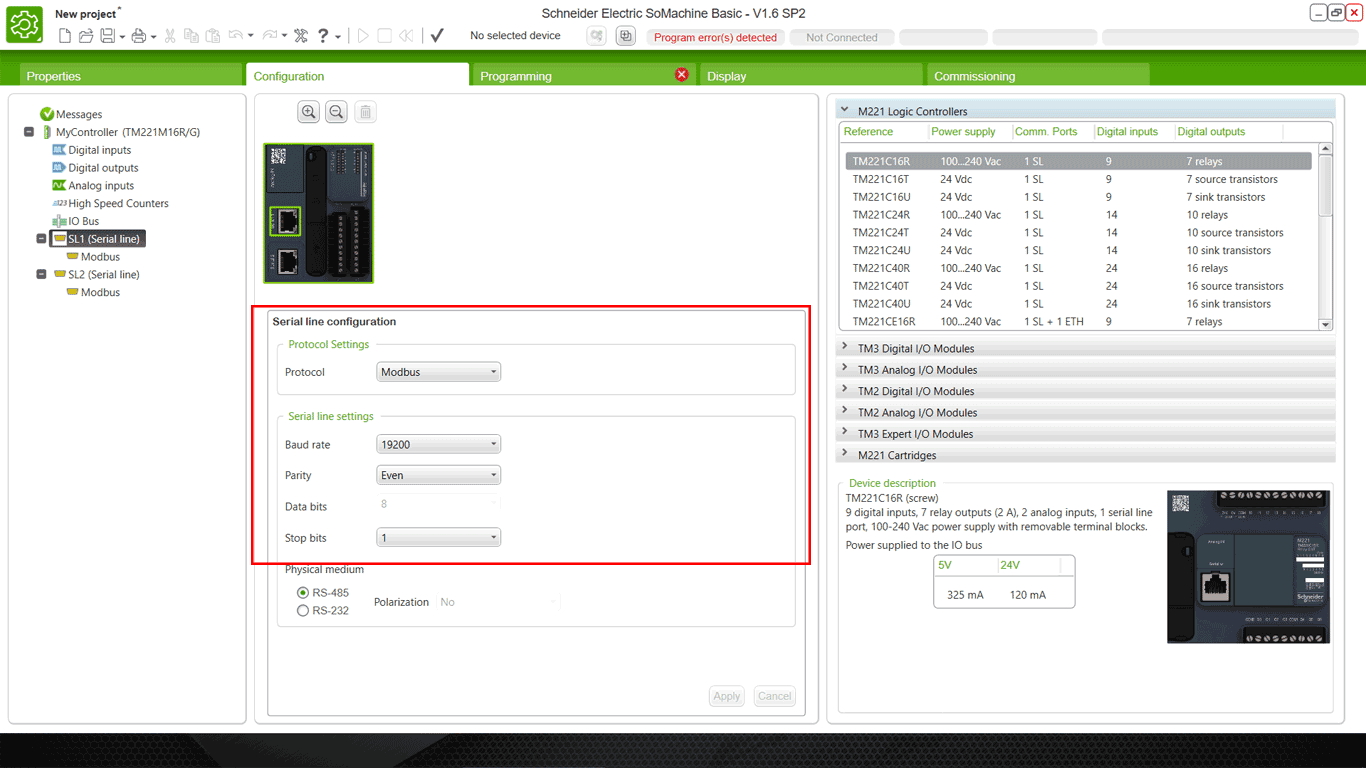1366x768 pixels.
Task: Go to the Commissioning tab
Action: [1037, 75]
